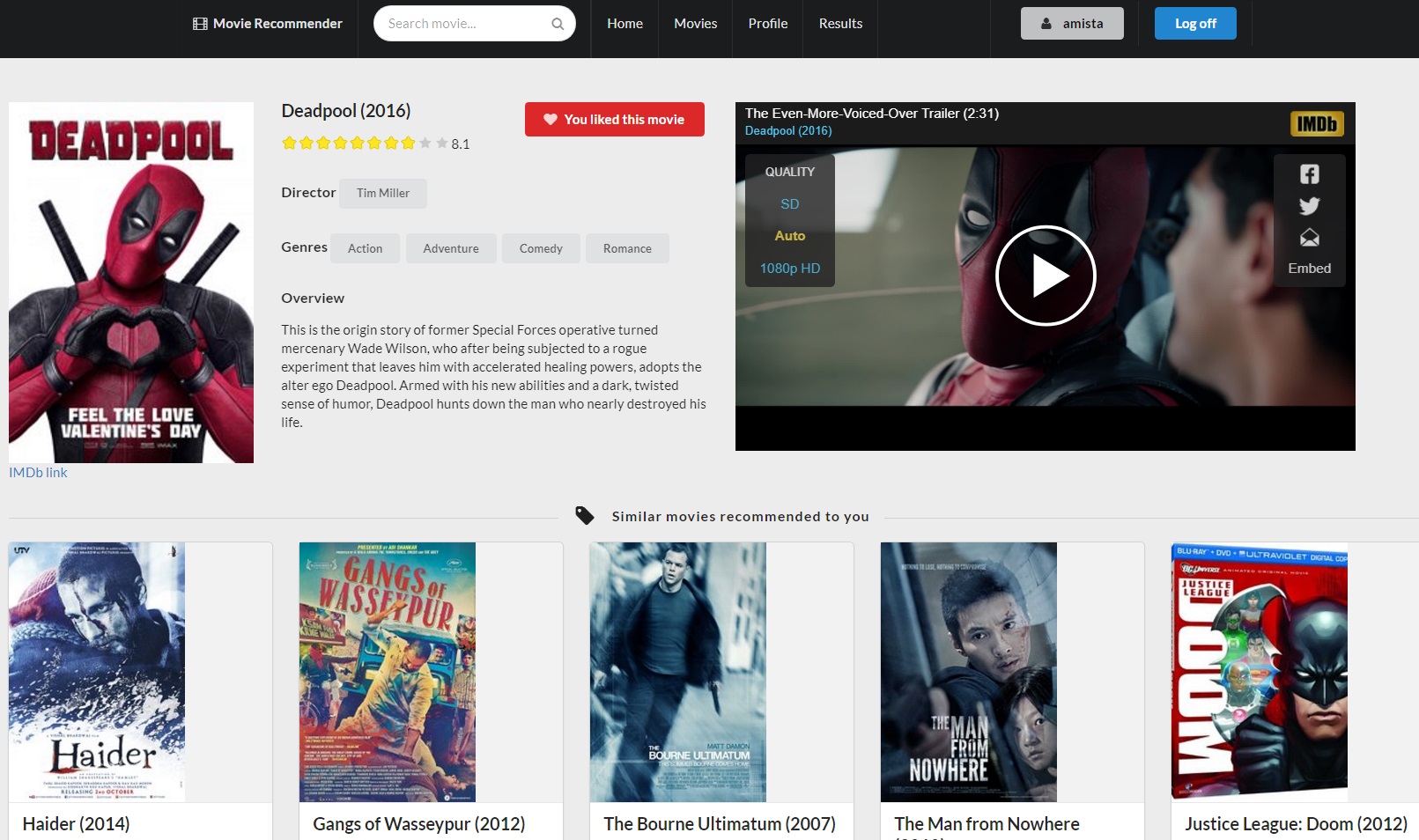Screen dimensions: 1419x840
Task: Select director tag Tim Miller
Action: pos(383,193)
